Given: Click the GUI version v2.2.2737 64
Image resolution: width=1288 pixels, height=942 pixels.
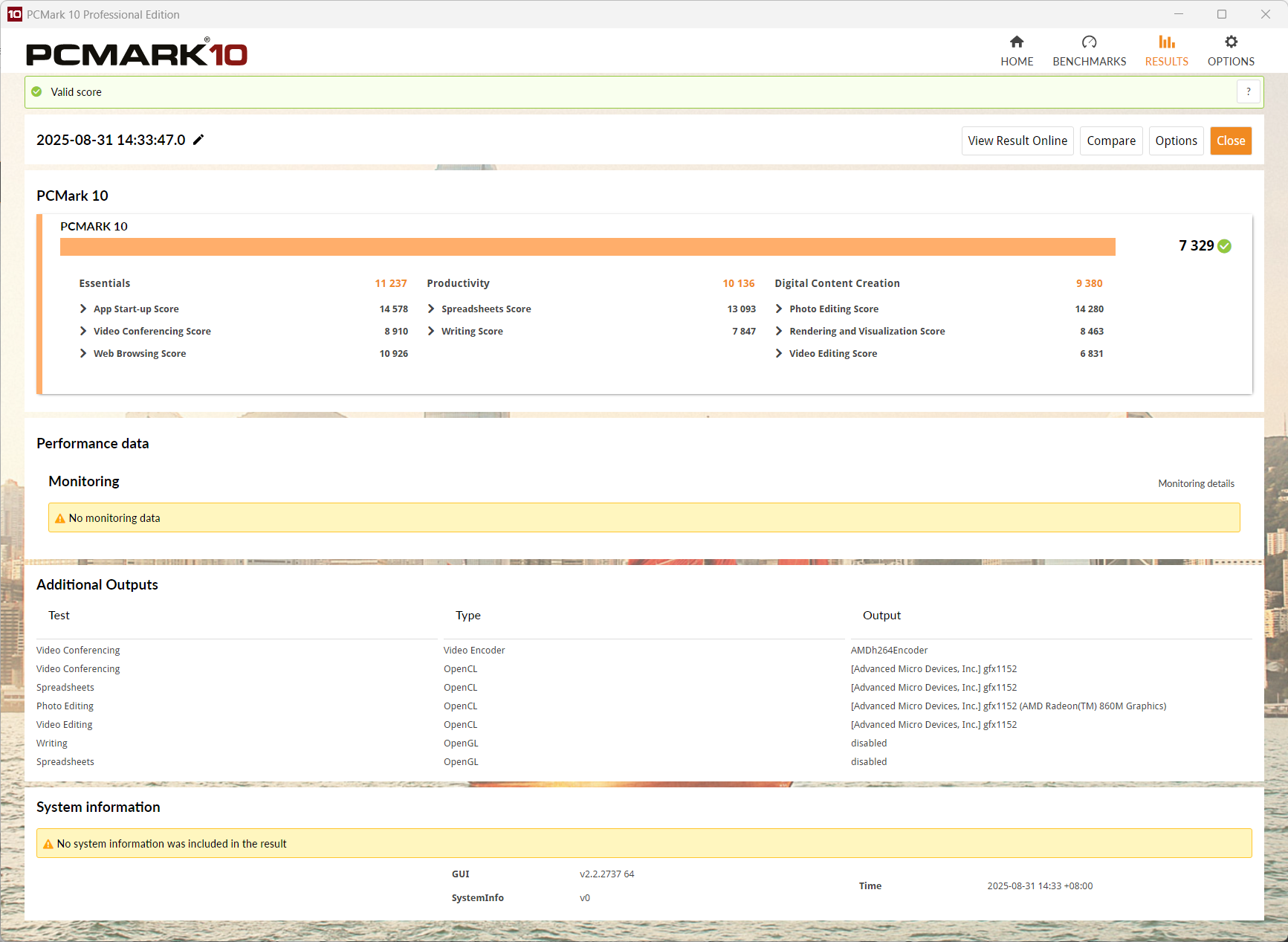Looking at the screenshot, I should point(607,874).
